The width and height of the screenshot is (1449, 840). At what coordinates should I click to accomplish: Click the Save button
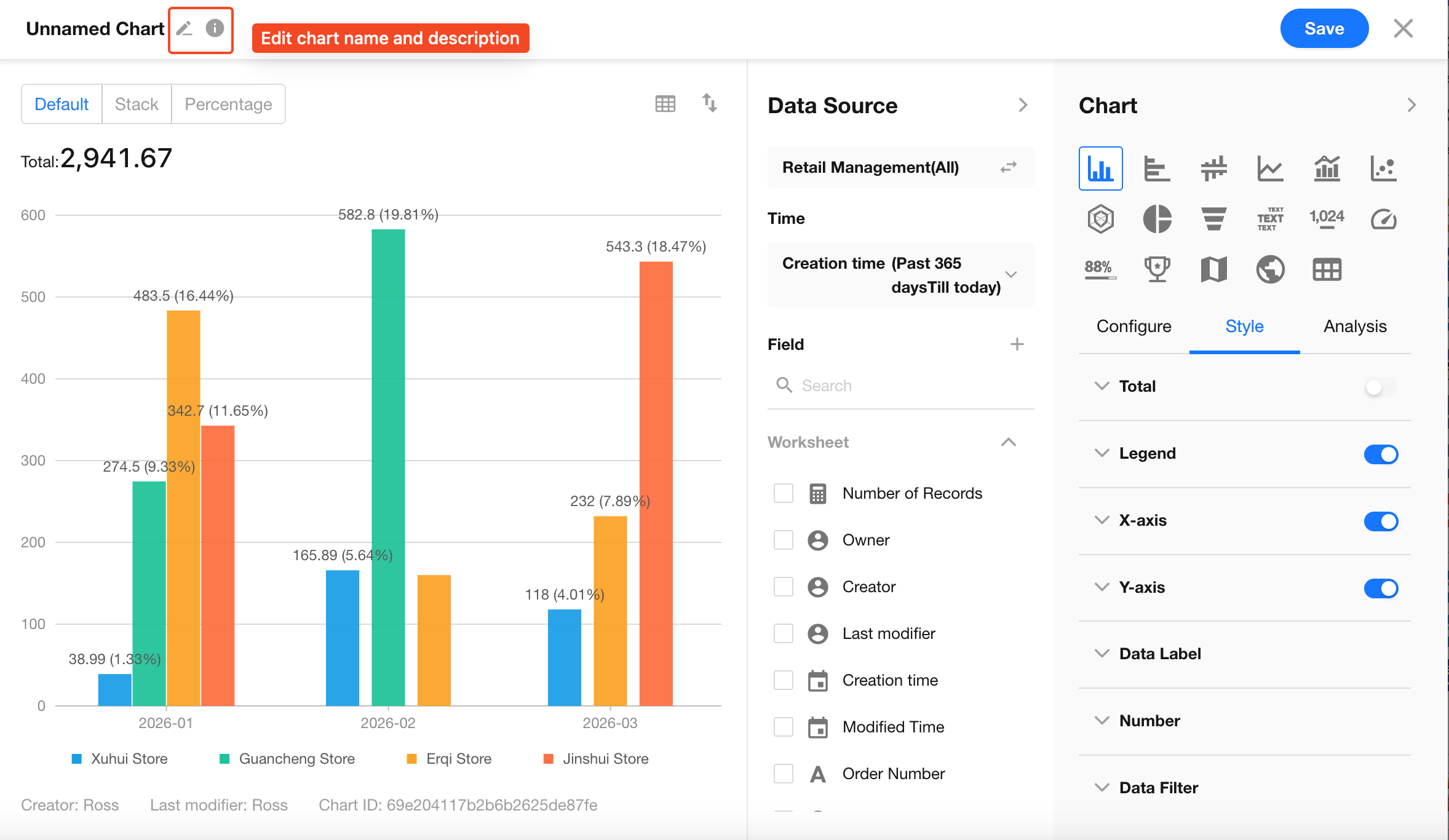[x=1324, y=29]
